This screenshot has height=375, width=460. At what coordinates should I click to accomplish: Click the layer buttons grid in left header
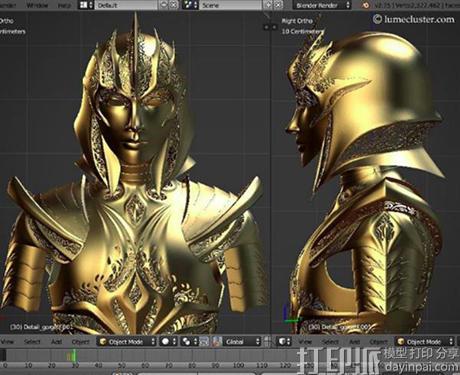pos(267,342)
